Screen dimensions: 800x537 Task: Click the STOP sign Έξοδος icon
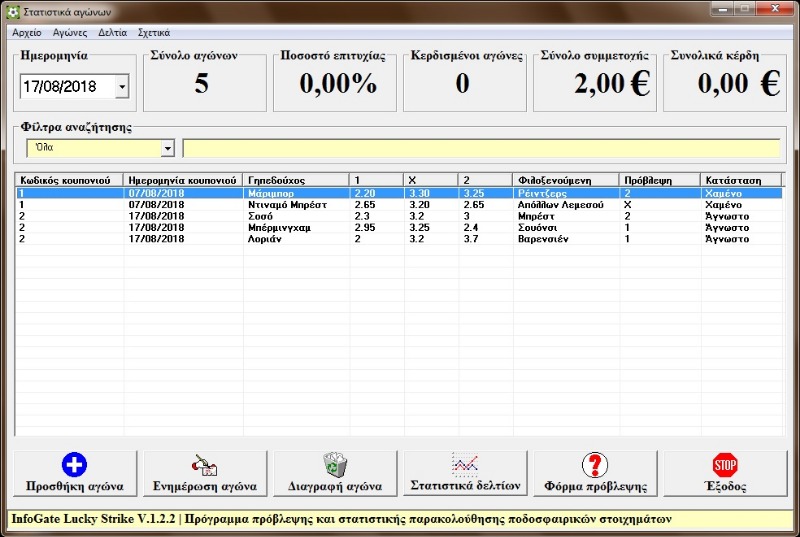pos(725,465)
